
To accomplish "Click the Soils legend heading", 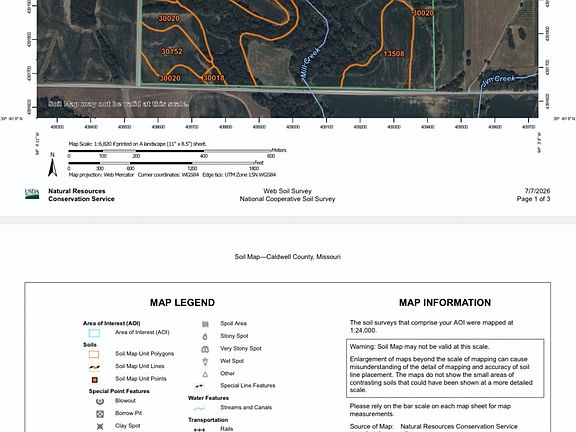I will (x=90, y=345).
